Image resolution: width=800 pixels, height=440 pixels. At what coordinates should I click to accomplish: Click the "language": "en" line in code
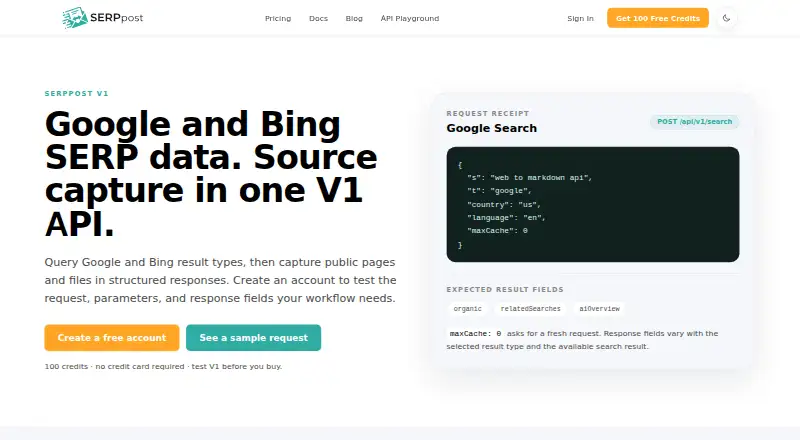coord(506,217)
